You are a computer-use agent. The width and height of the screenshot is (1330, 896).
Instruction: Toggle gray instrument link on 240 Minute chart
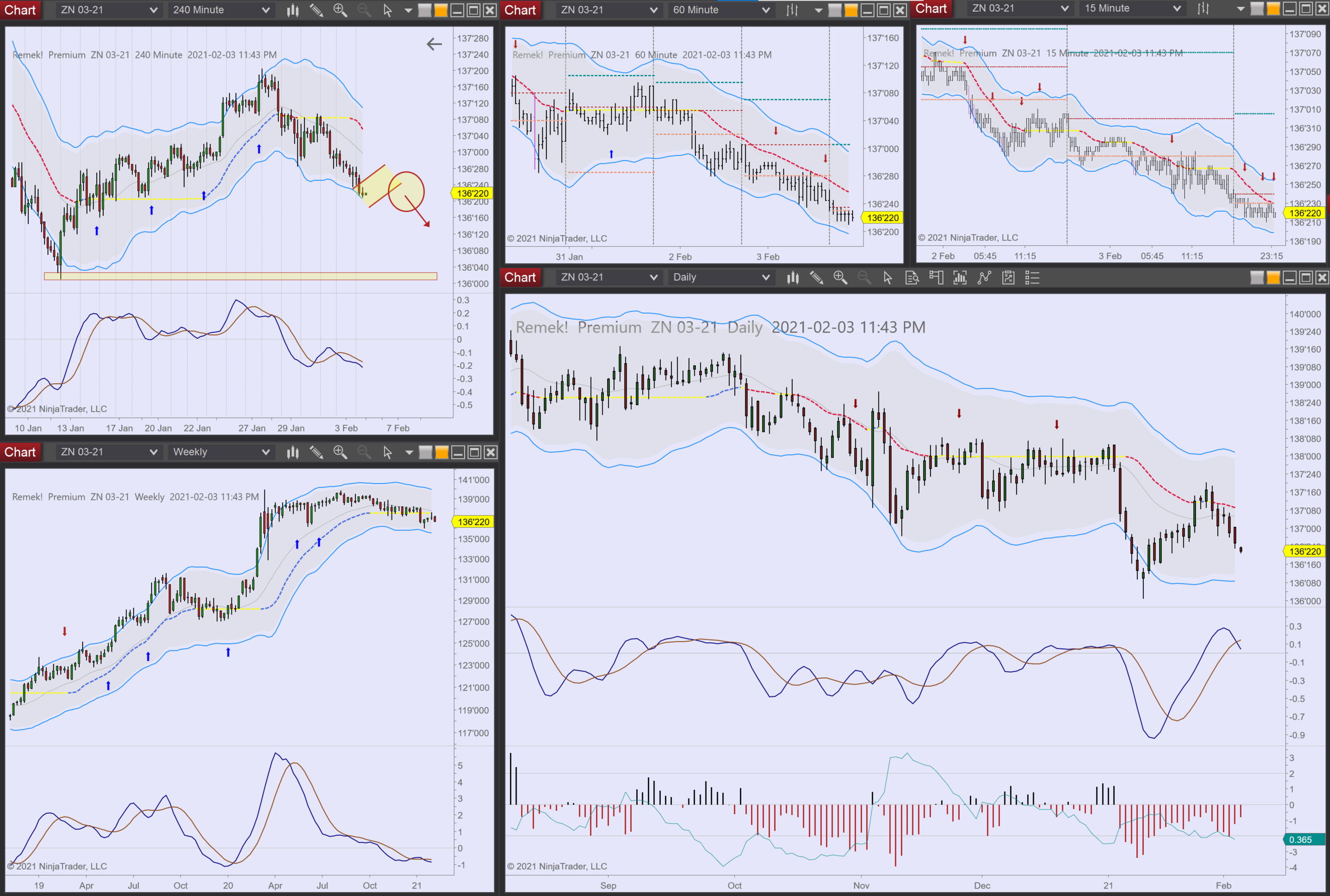point(425,10)
